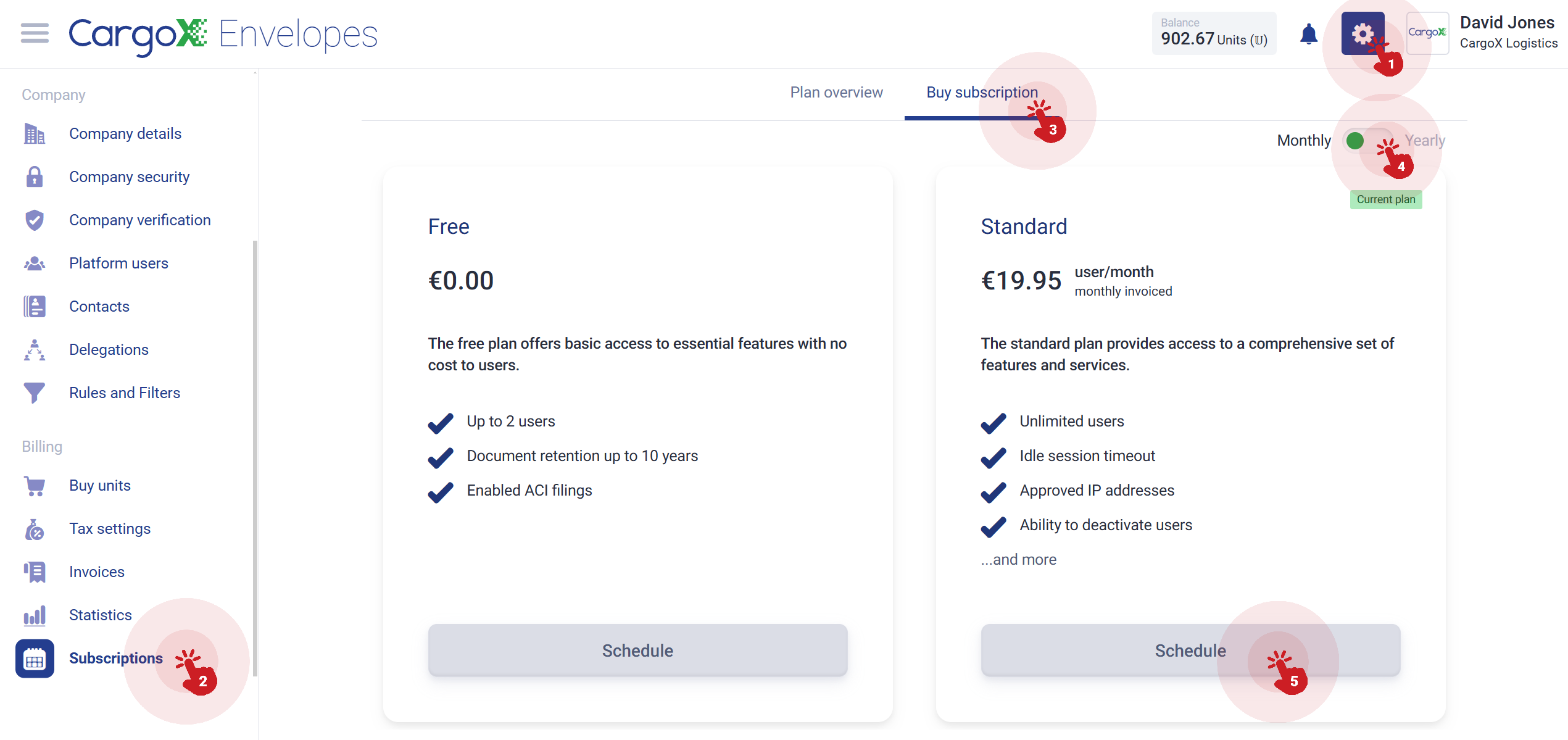This screenshot has width=1568, height=740.
Task: Open the Platform users page
Action: [118, 264]
